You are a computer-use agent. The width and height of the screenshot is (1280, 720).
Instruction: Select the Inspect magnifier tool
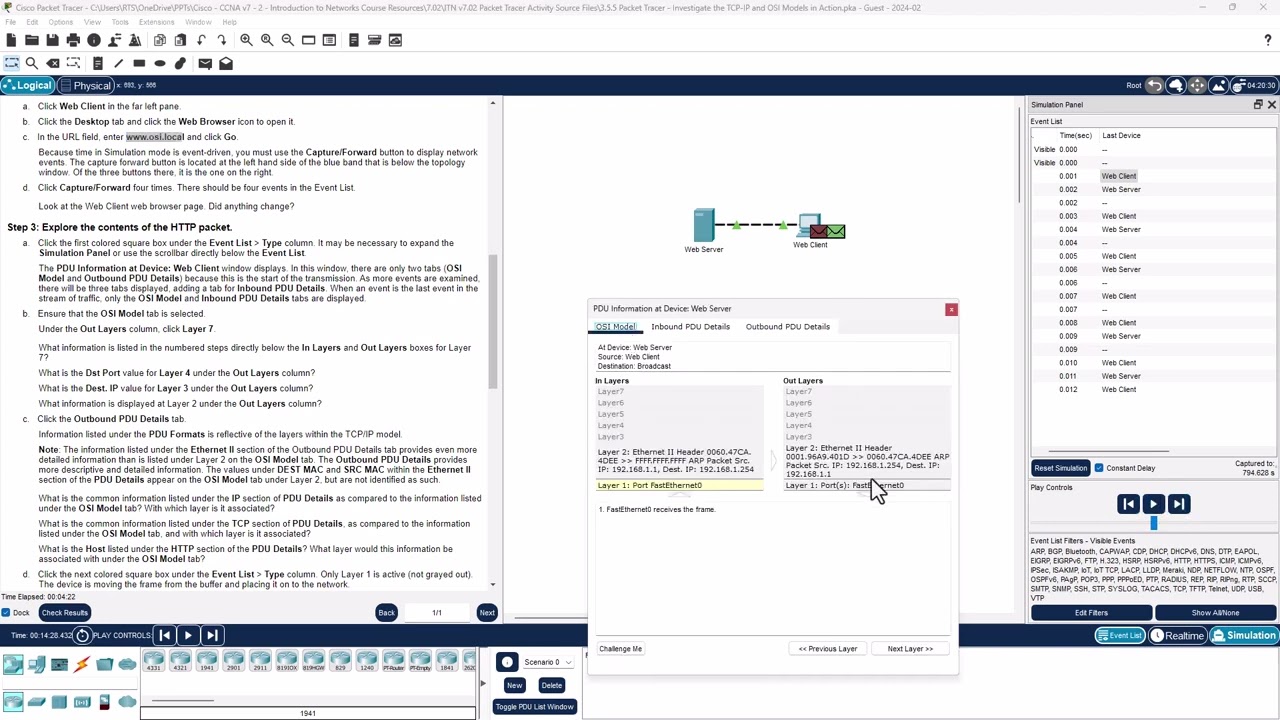point(32,63)
